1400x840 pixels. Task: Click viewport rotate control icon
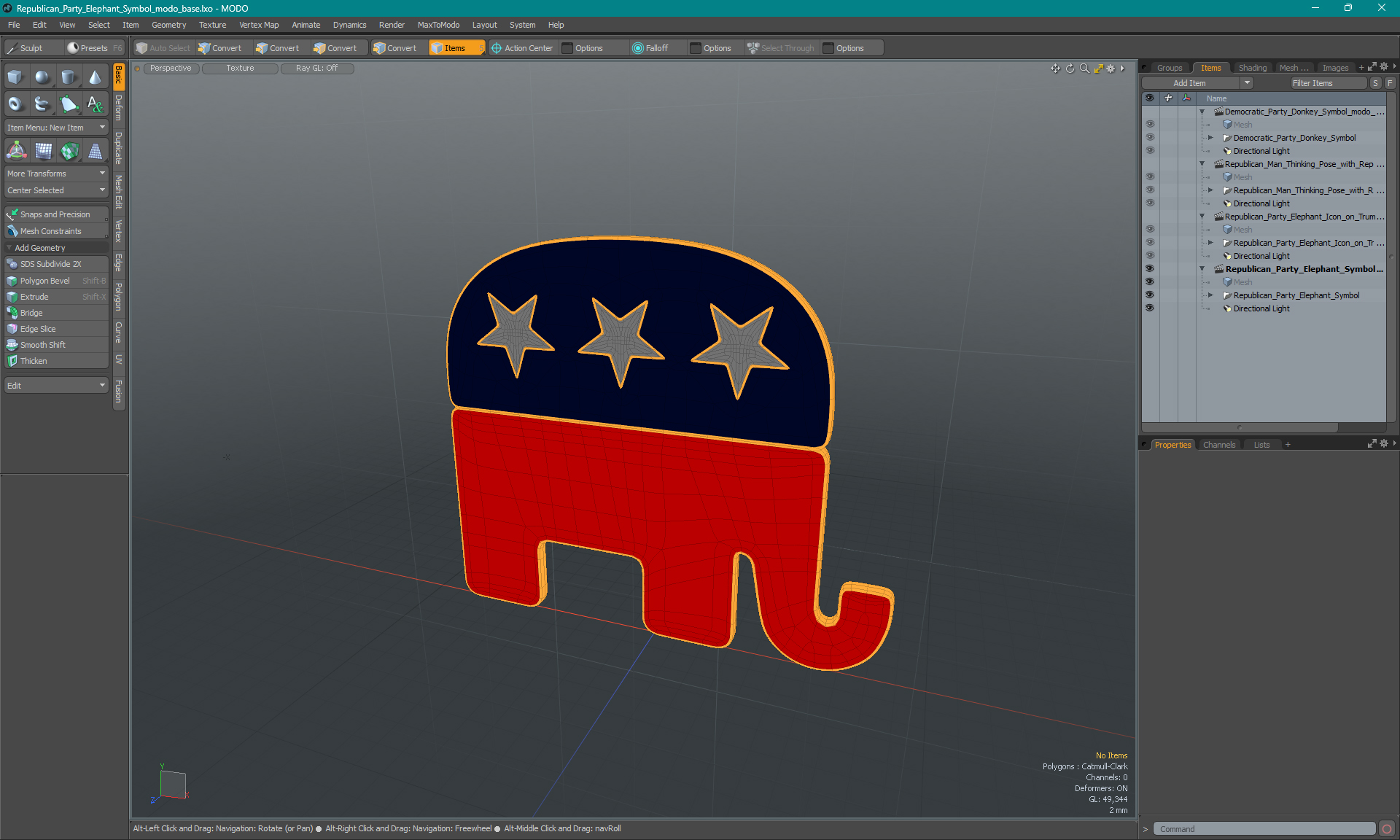pyautogui.click(x=1070, y=69)
